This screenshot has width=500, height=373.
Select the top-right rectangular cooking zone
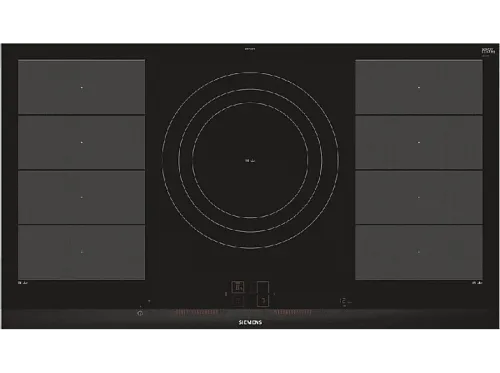point(419,87)
